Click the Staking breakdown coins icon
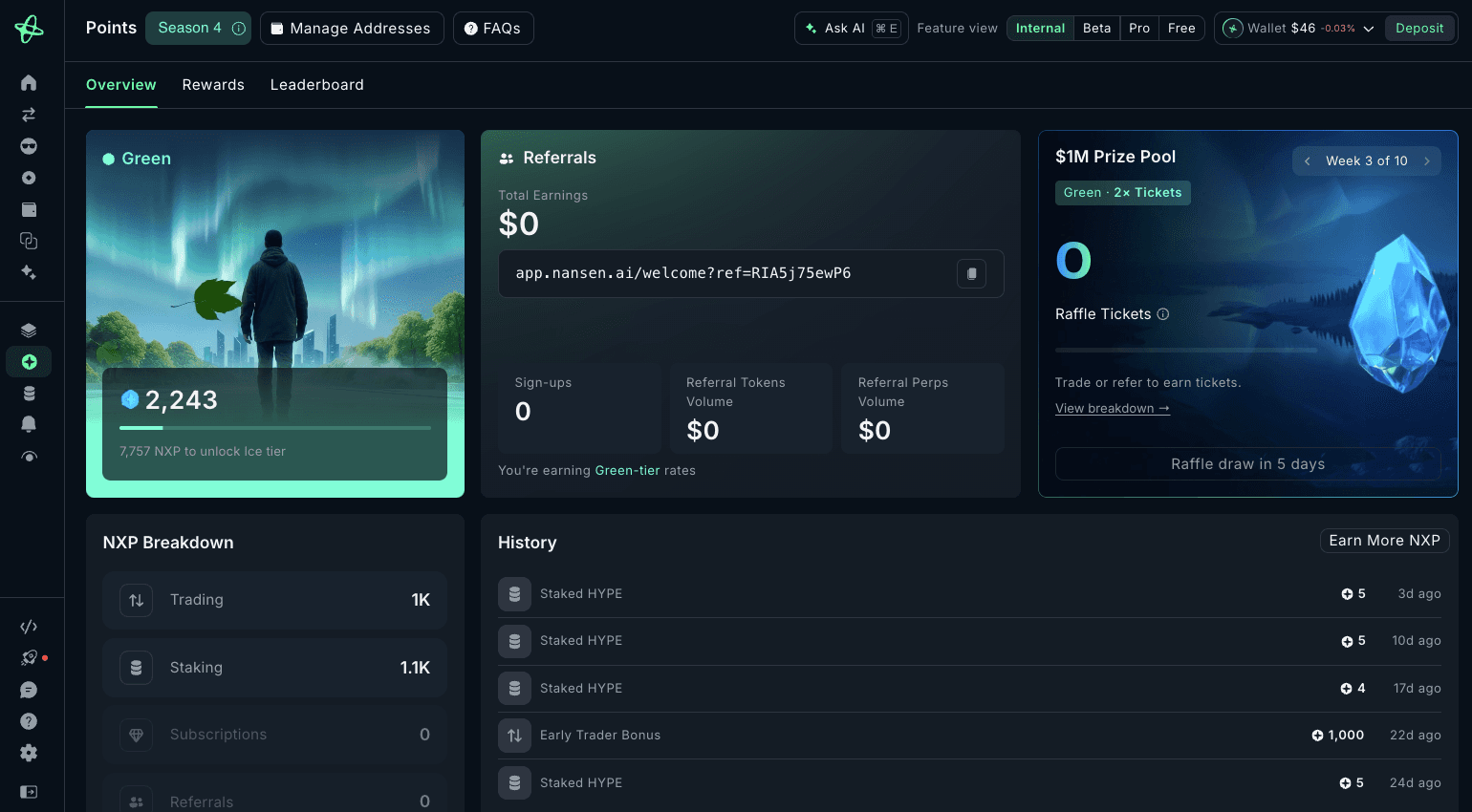1472x812 pixels. coord(136,668)
